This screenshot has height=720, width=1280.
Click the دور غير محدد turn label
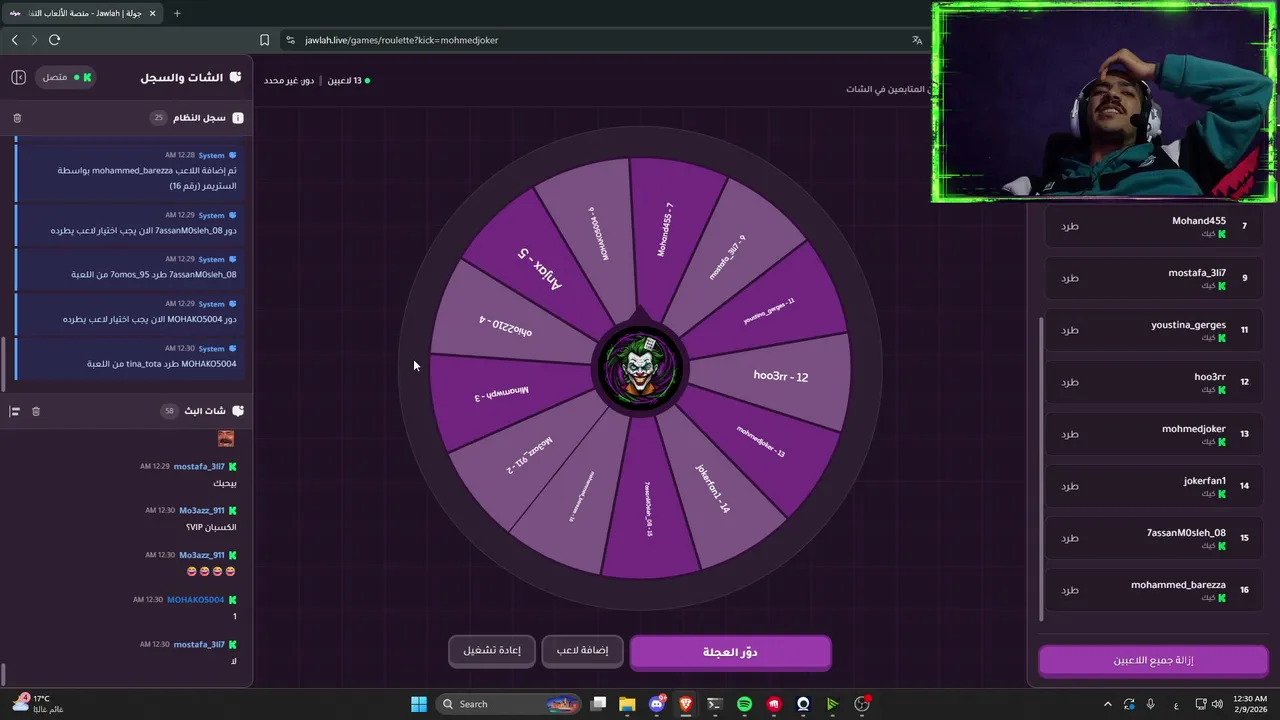point(289,80)
